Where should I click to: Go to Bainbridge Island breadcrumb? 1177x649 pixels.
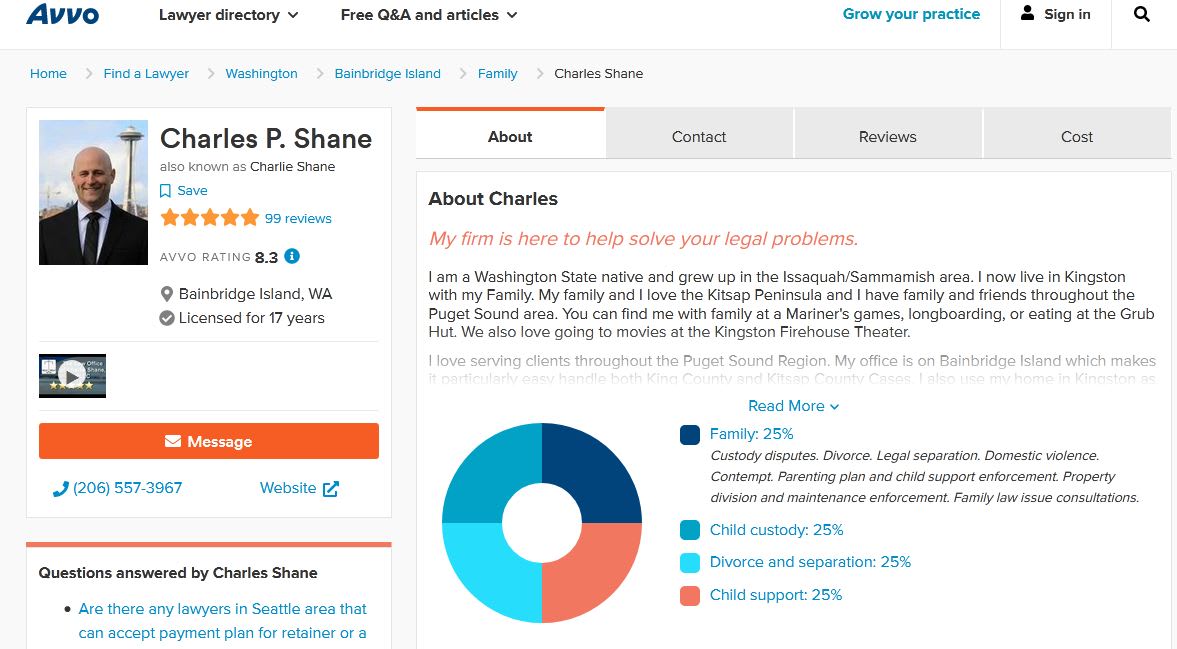pyautogui.click(x=387, y=73)
